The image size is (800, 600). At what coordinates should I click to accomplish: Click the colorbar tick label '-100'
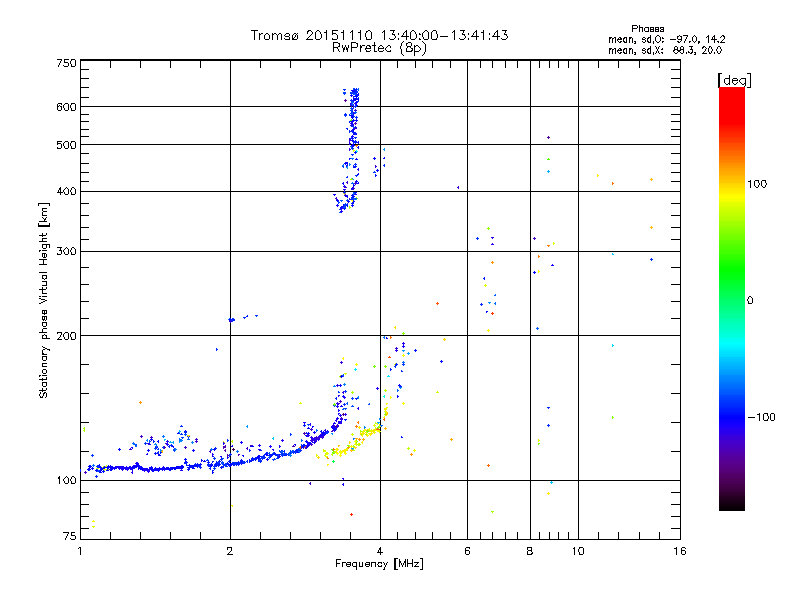click(x=761, y=417)
